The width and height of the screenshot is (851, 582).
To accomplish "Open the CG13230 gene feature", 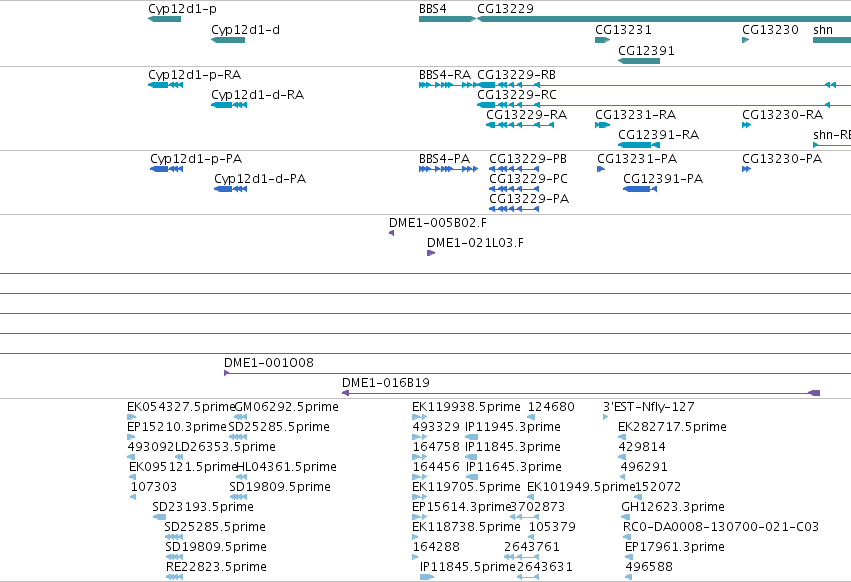I will click(746, 40).
